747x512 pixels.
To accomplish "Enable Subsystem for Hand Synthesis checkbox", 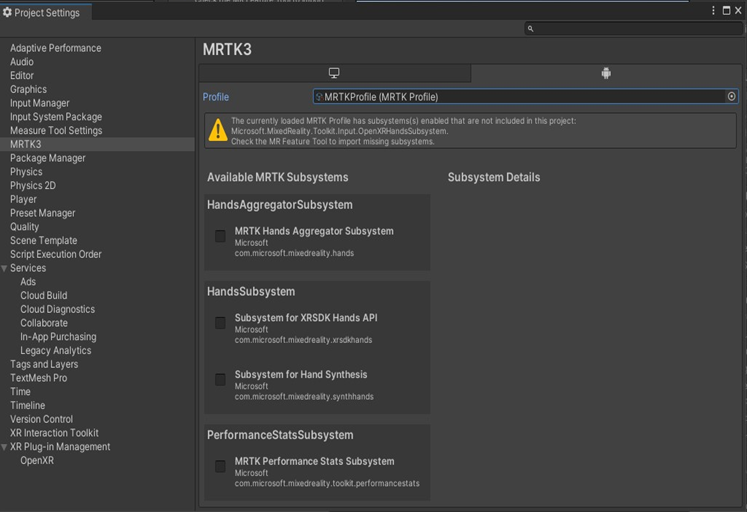I will [220, 380].
